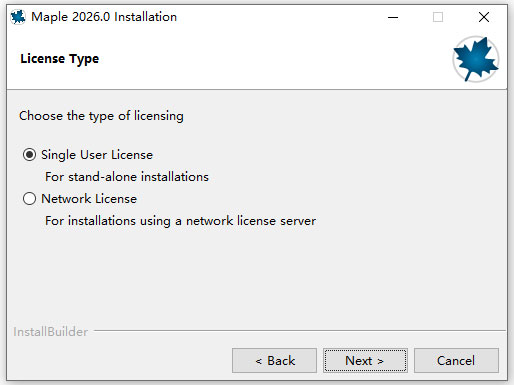Click the greyed-out maximize window button
The width and height of the screenshot is (514, 385).
point(438,17)
